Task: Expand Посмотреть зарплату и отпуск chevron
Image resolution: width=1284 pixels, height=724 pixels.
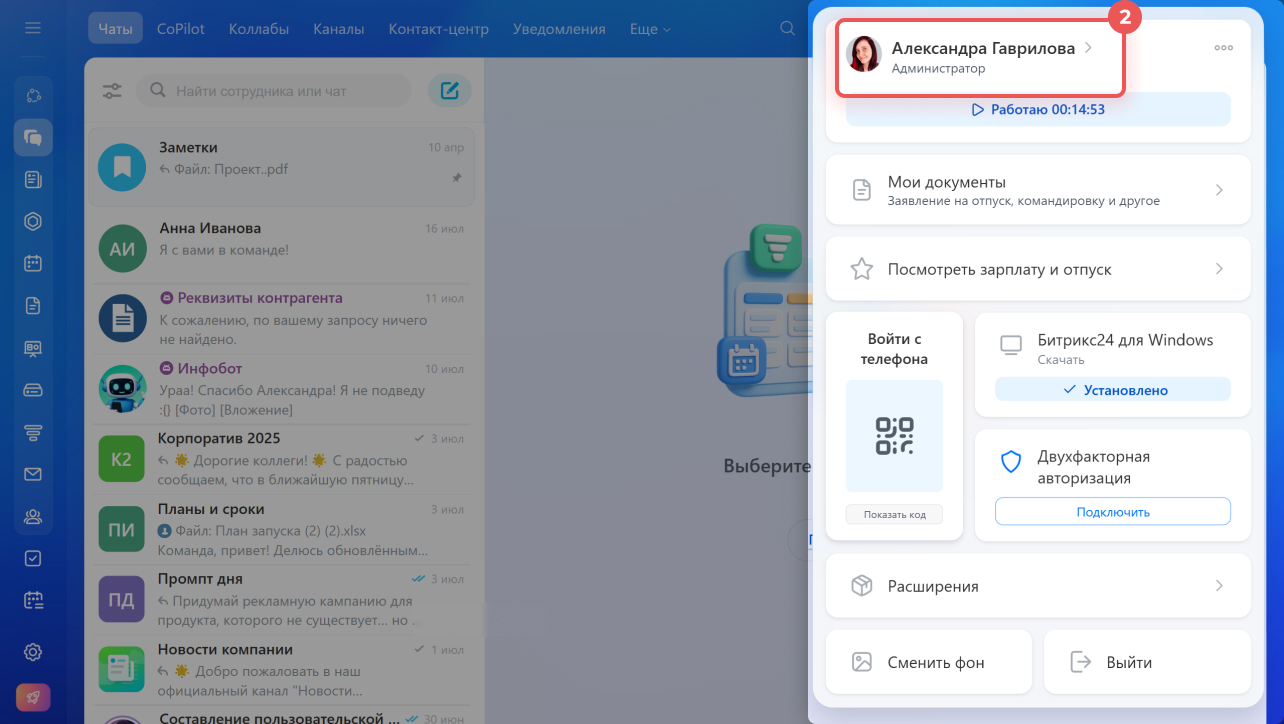Action: tap(1219, 269)
